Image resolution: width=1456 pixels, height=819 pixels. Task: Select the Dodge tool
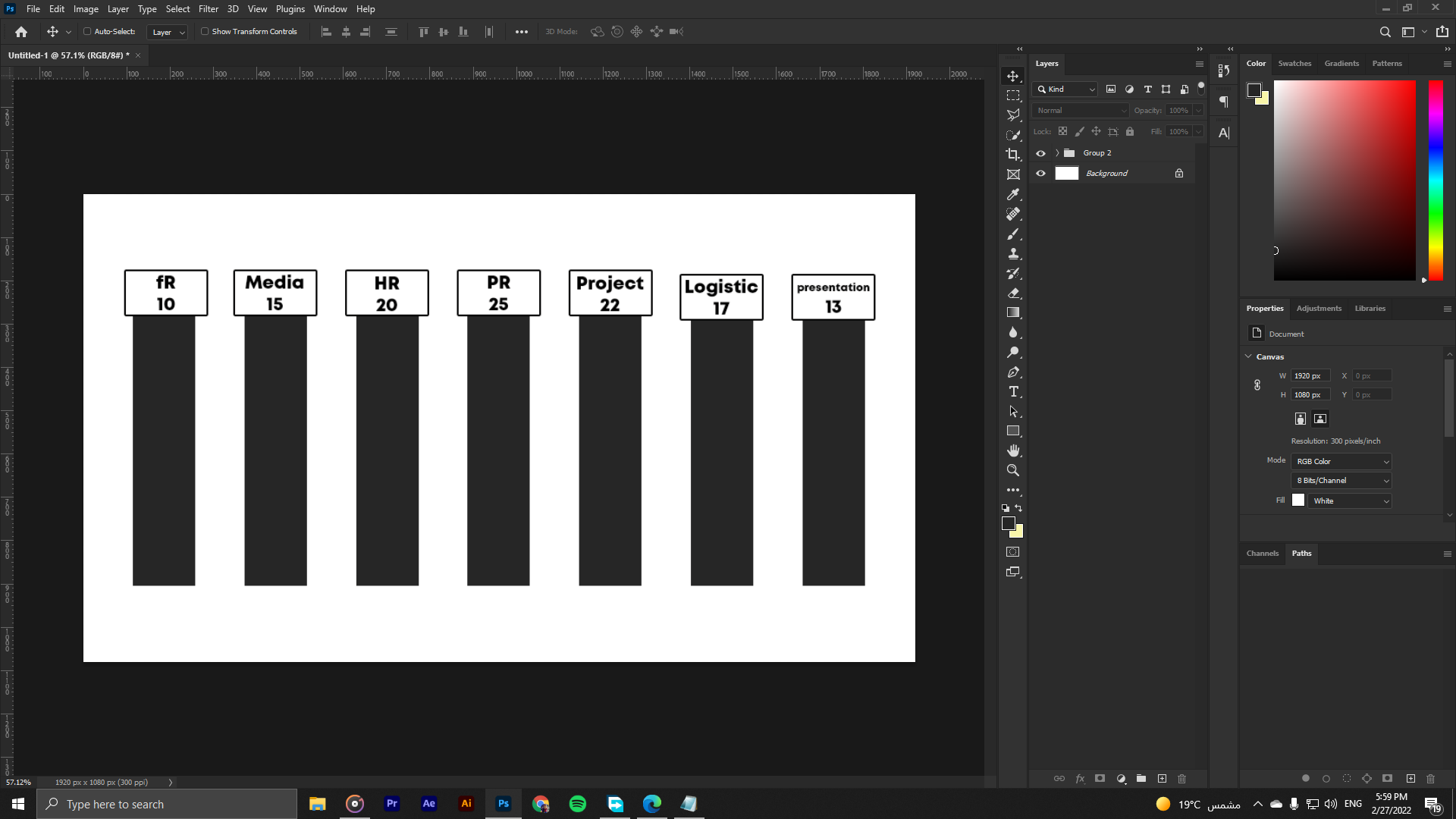1013,352
